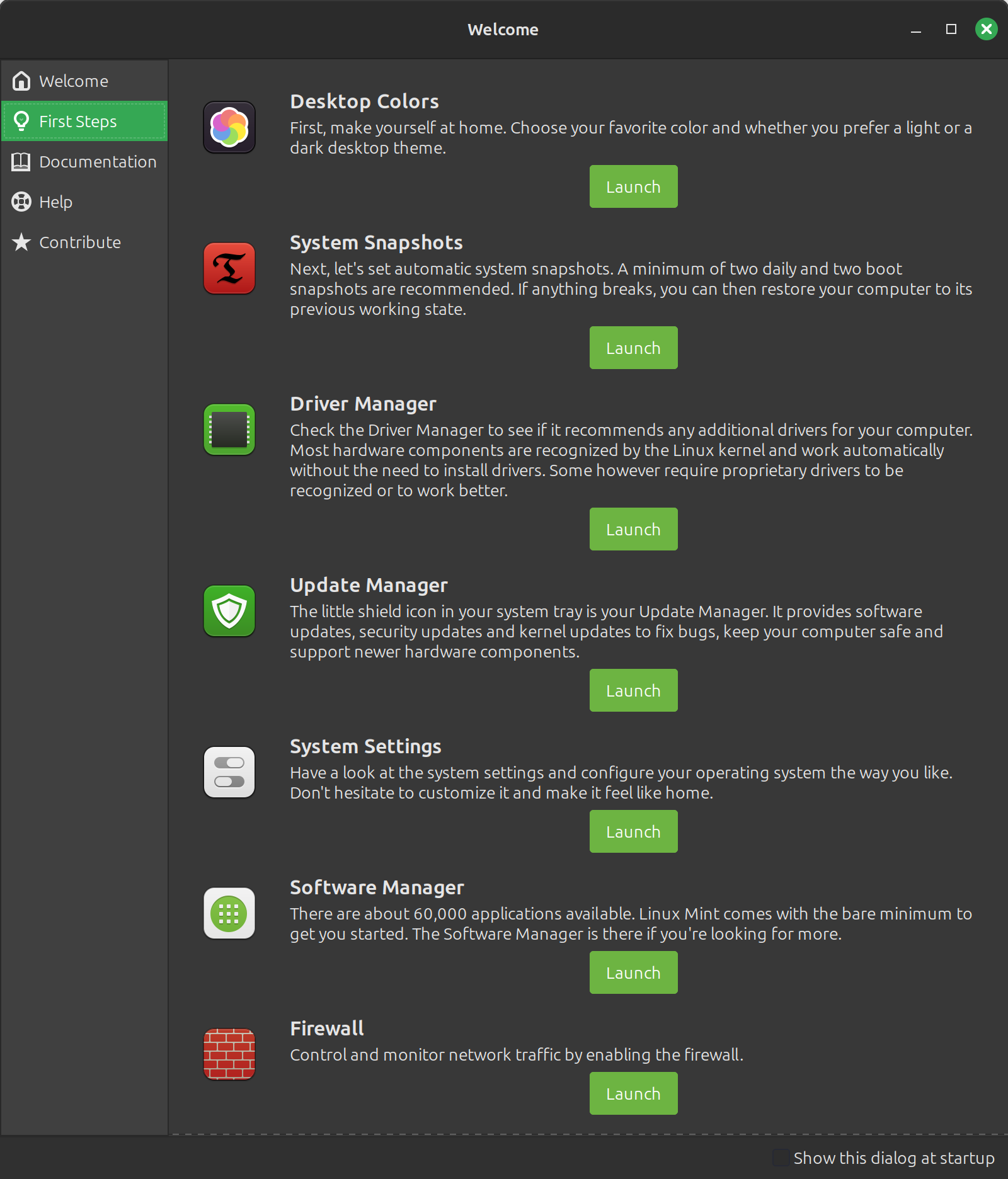Click the star icon beside Contribute

21,242
